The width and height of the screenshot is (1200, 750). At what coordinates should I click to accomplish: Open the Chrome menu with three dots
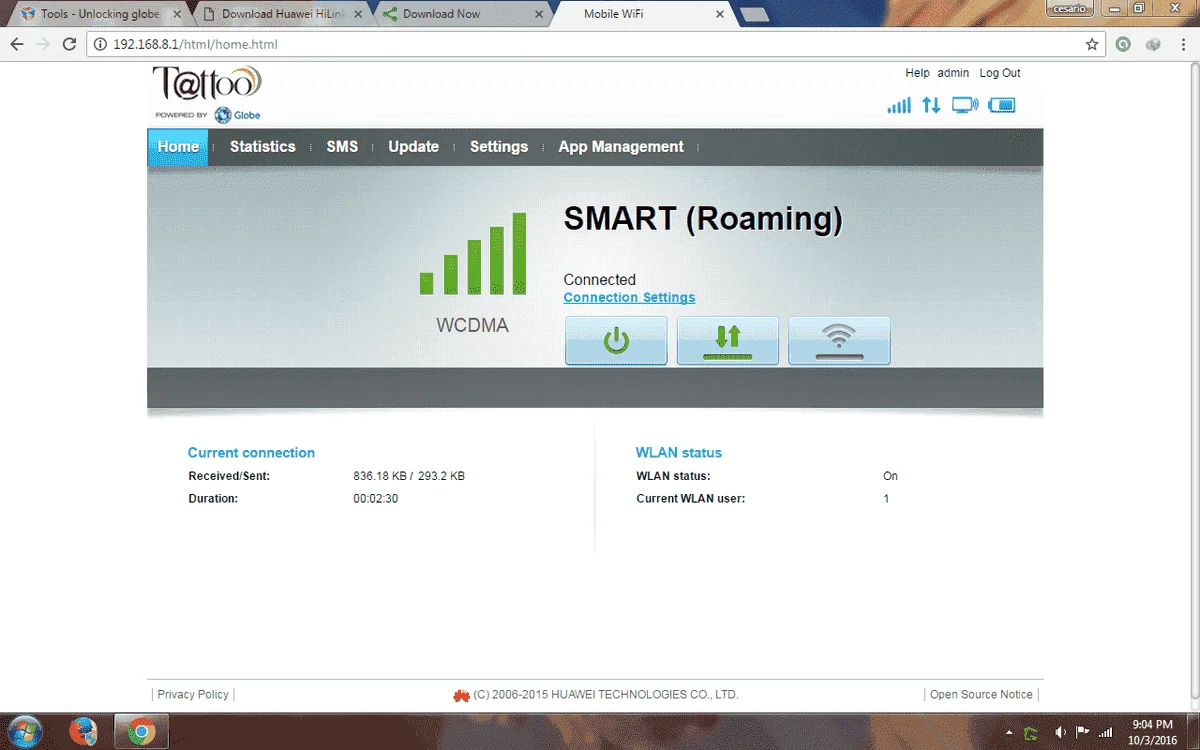coord(1181,44)
